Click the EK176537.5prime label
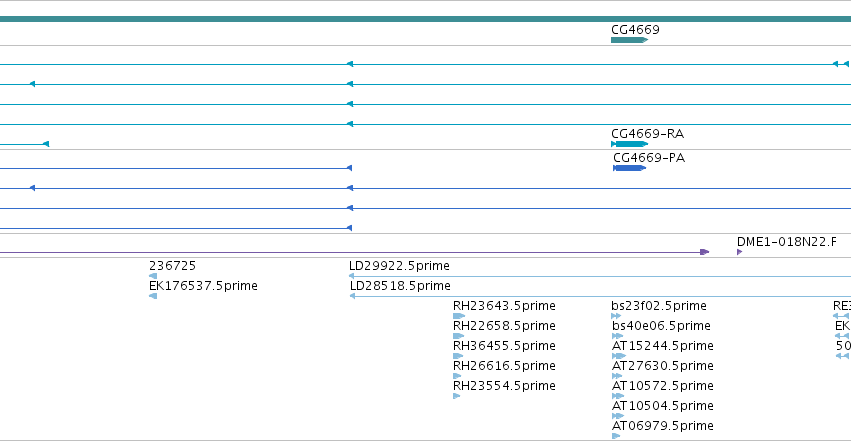The image size is (851, 441). coord(204,286)
